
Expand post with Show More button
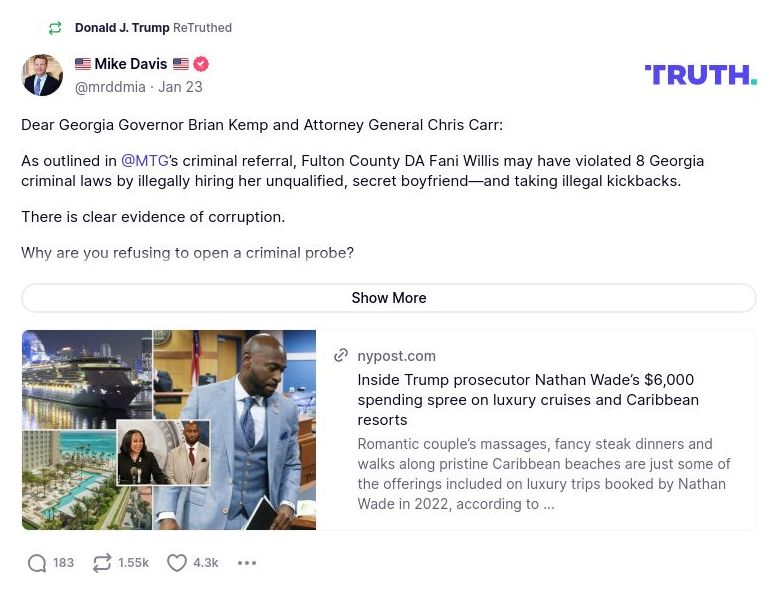pyautogui.click(x=388, y=298)
